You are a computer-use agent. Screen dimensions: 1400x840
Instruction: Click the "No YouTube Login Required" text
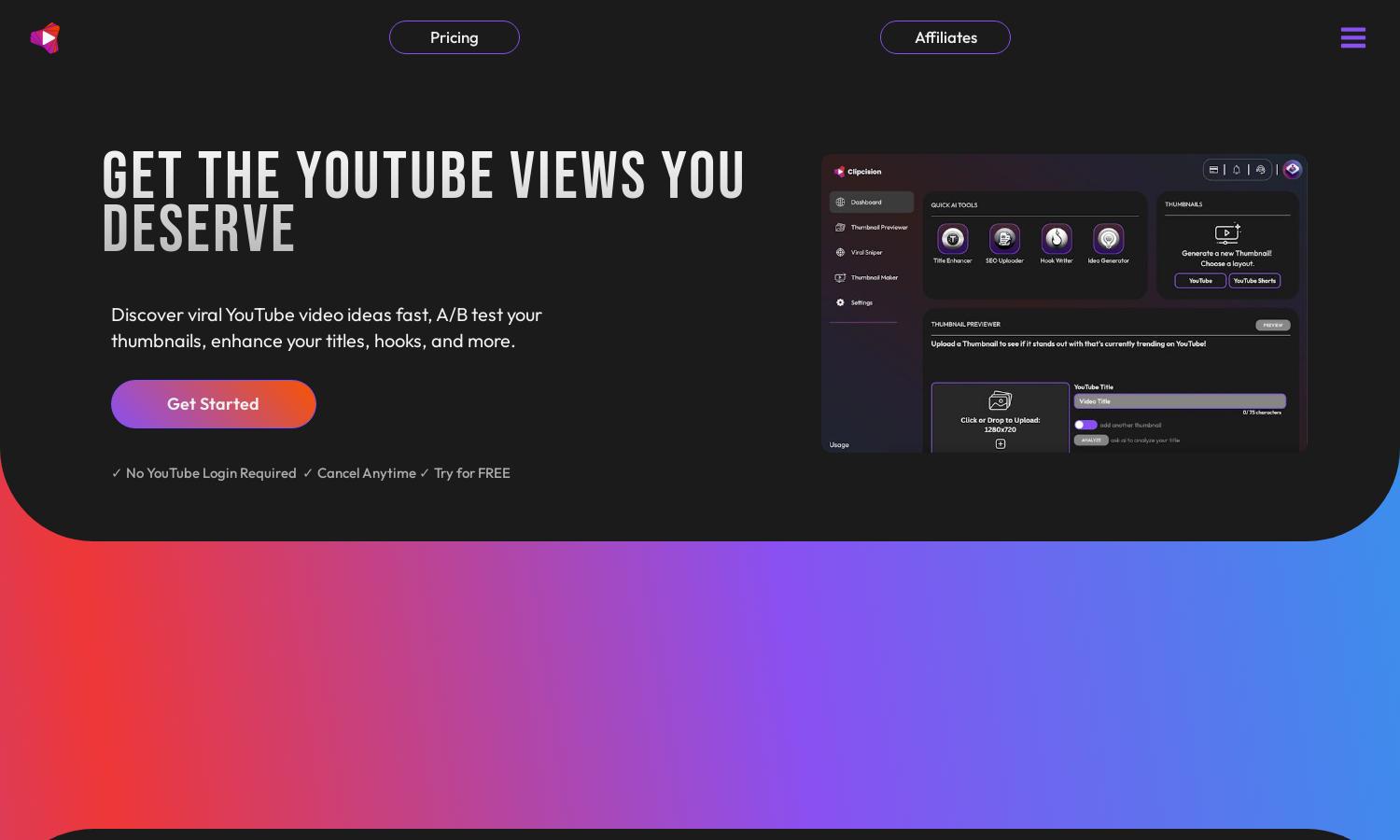pos(211,473)
